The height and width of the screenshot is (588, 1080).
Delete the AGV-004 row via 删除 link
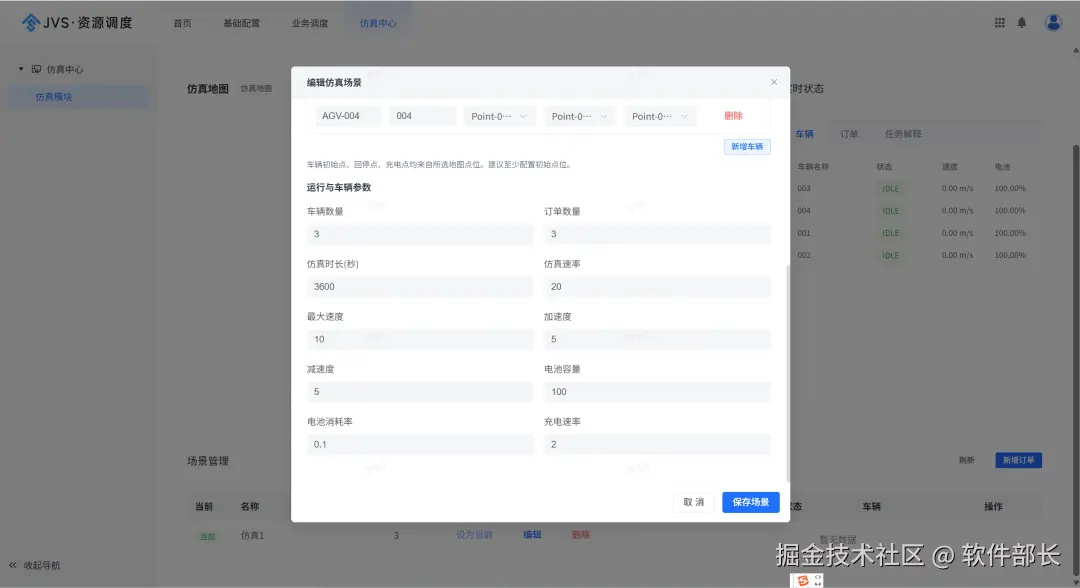(732, 115)
